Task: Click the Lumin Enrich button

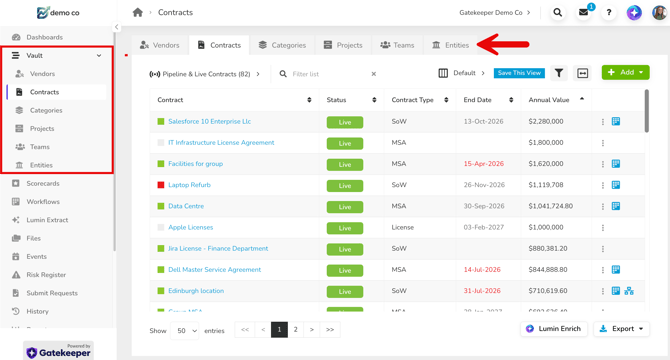Action: click(x=554, y=329)
